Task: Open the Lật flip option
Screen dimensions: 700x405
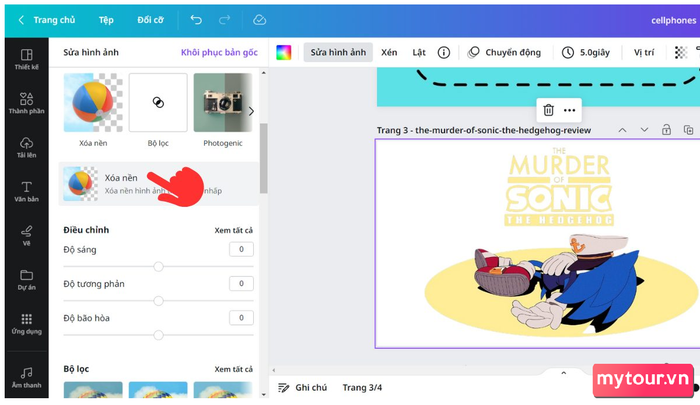Action: [419, 52]
